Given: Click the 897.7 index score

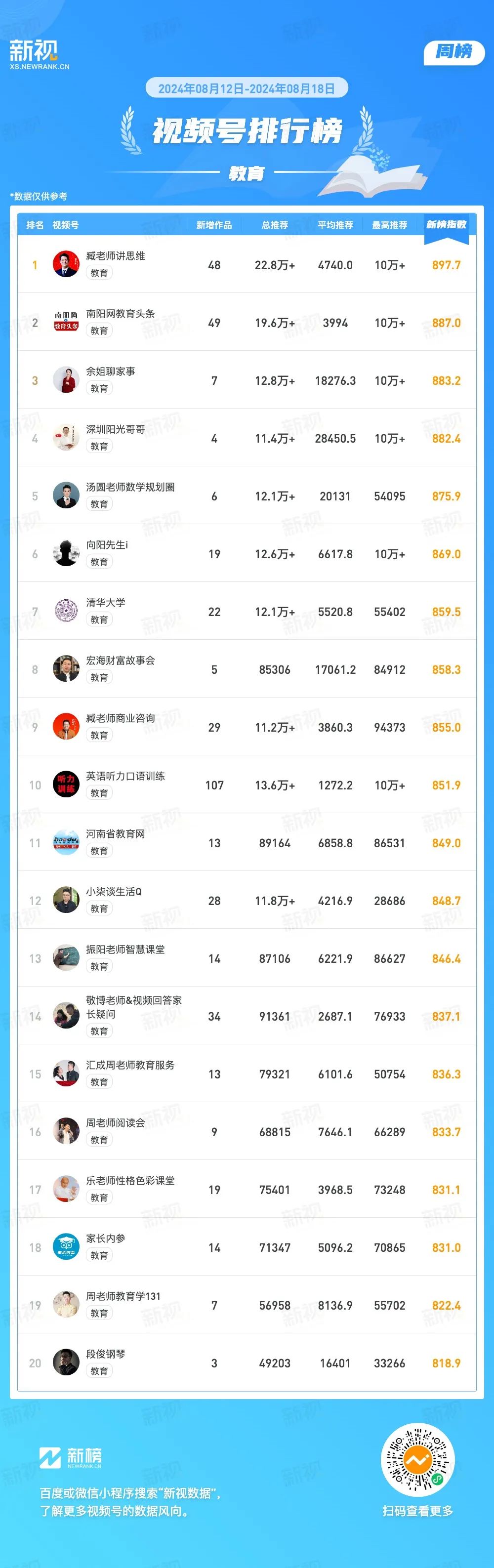Looking at the screenshot, I should click(447, 265).
